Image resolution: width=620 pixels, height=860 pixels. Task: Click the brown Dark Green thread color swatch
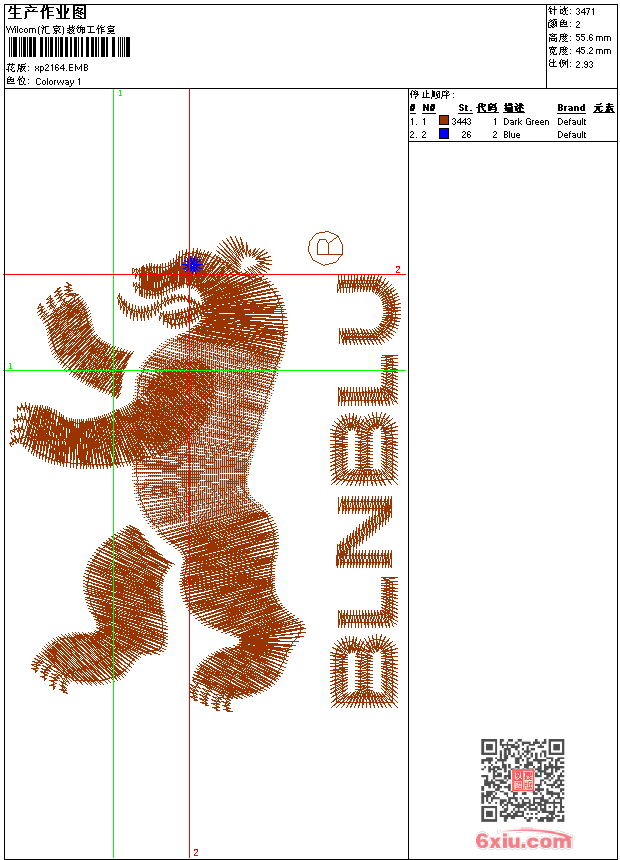tap(444, 121)
